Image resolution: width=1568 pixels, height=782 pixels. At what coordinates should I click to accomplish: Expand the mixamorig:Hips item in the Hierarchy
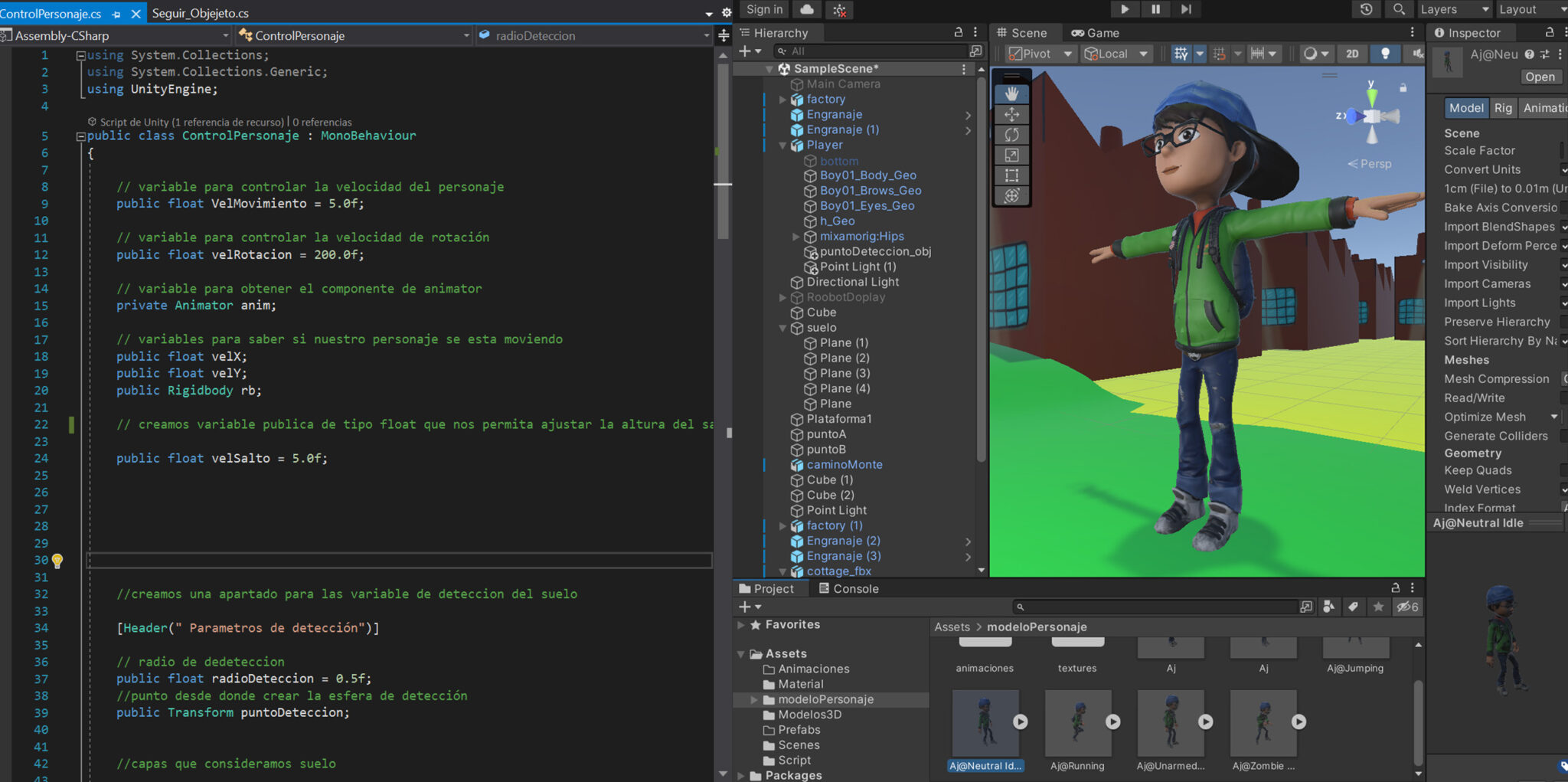click(x=796, y=236)
